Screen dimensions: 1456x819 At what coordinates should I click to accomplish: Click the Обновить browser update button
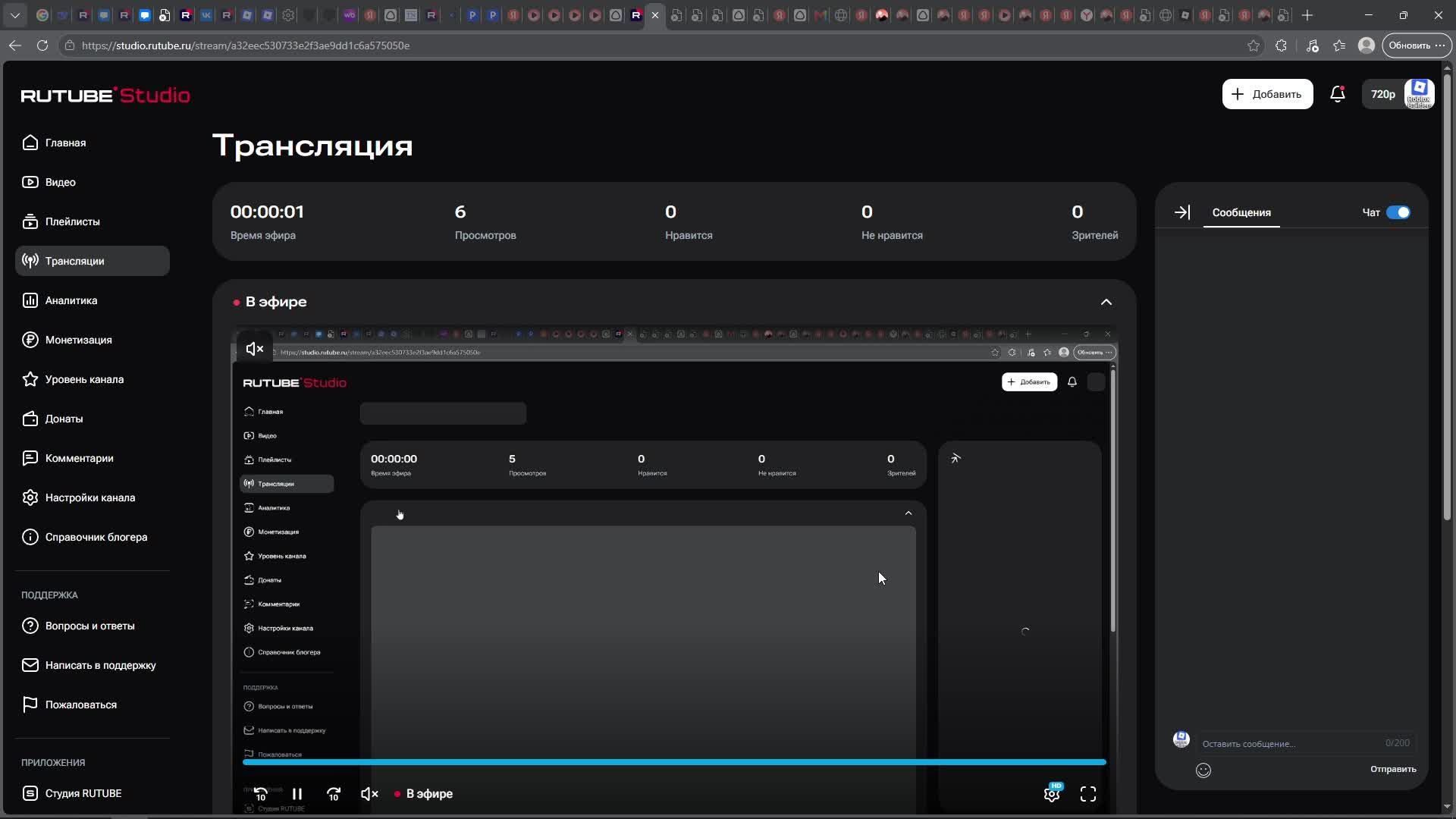(x=1416, y=45)
